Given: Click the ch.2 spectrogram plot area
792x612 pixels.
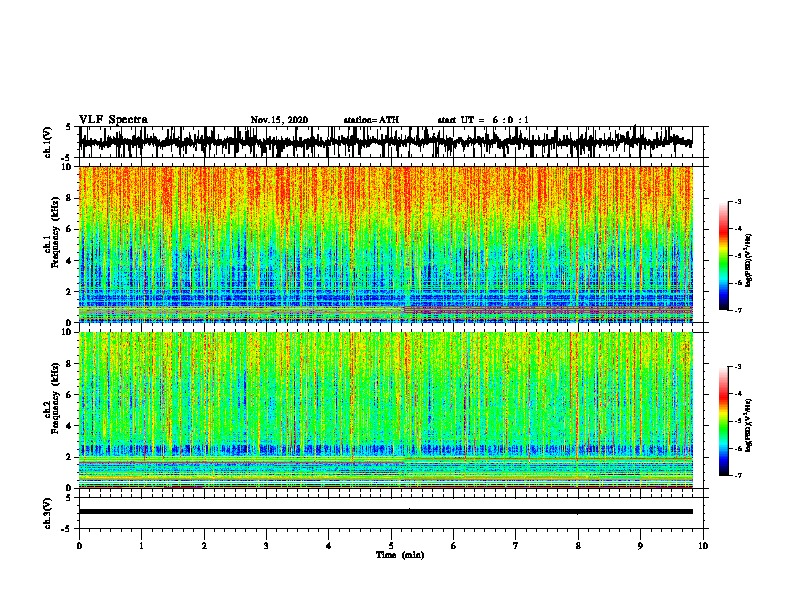Looking at the screenshot, I should click(385, 410).
